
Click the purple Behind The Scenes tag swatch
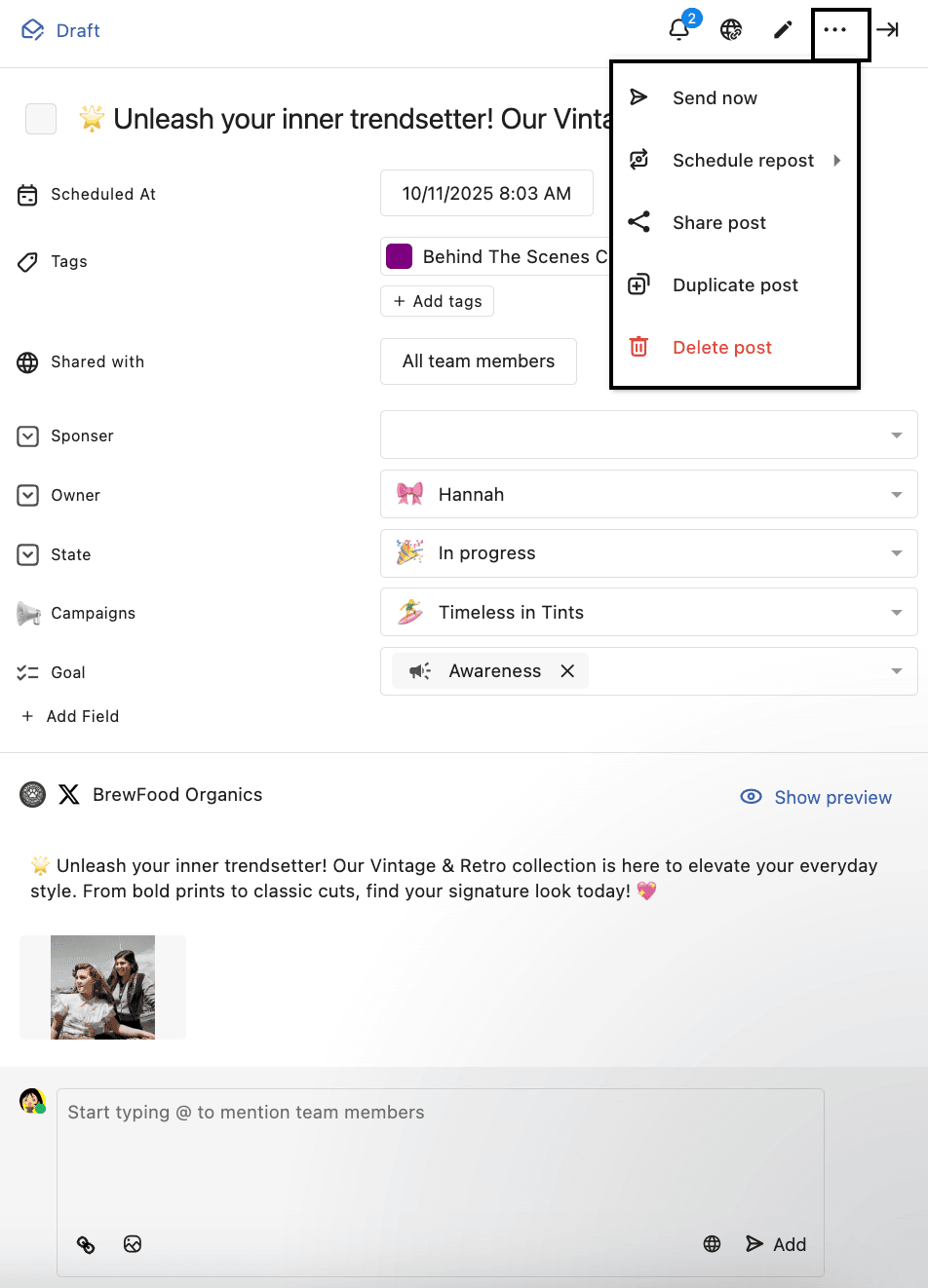point(400,257)
